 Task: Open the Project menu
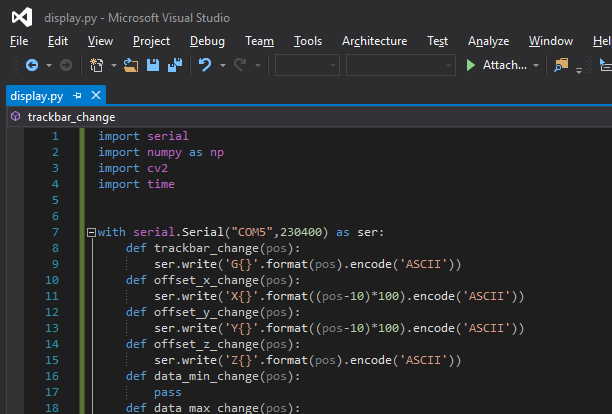151,41
